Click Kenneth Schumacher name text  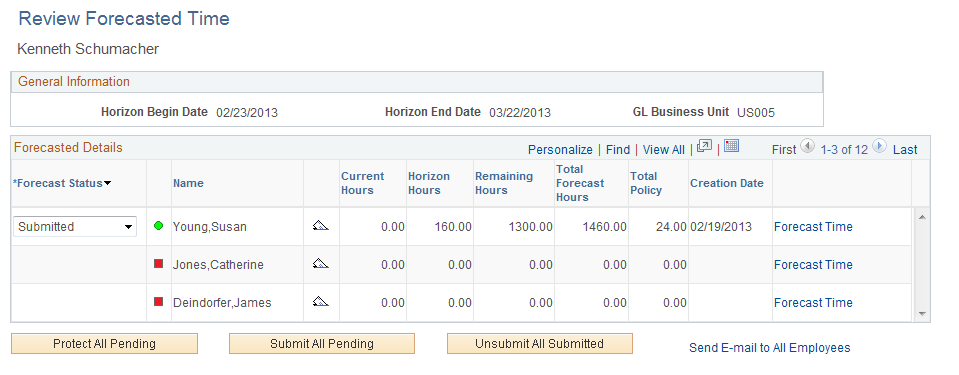coord(88,49)
